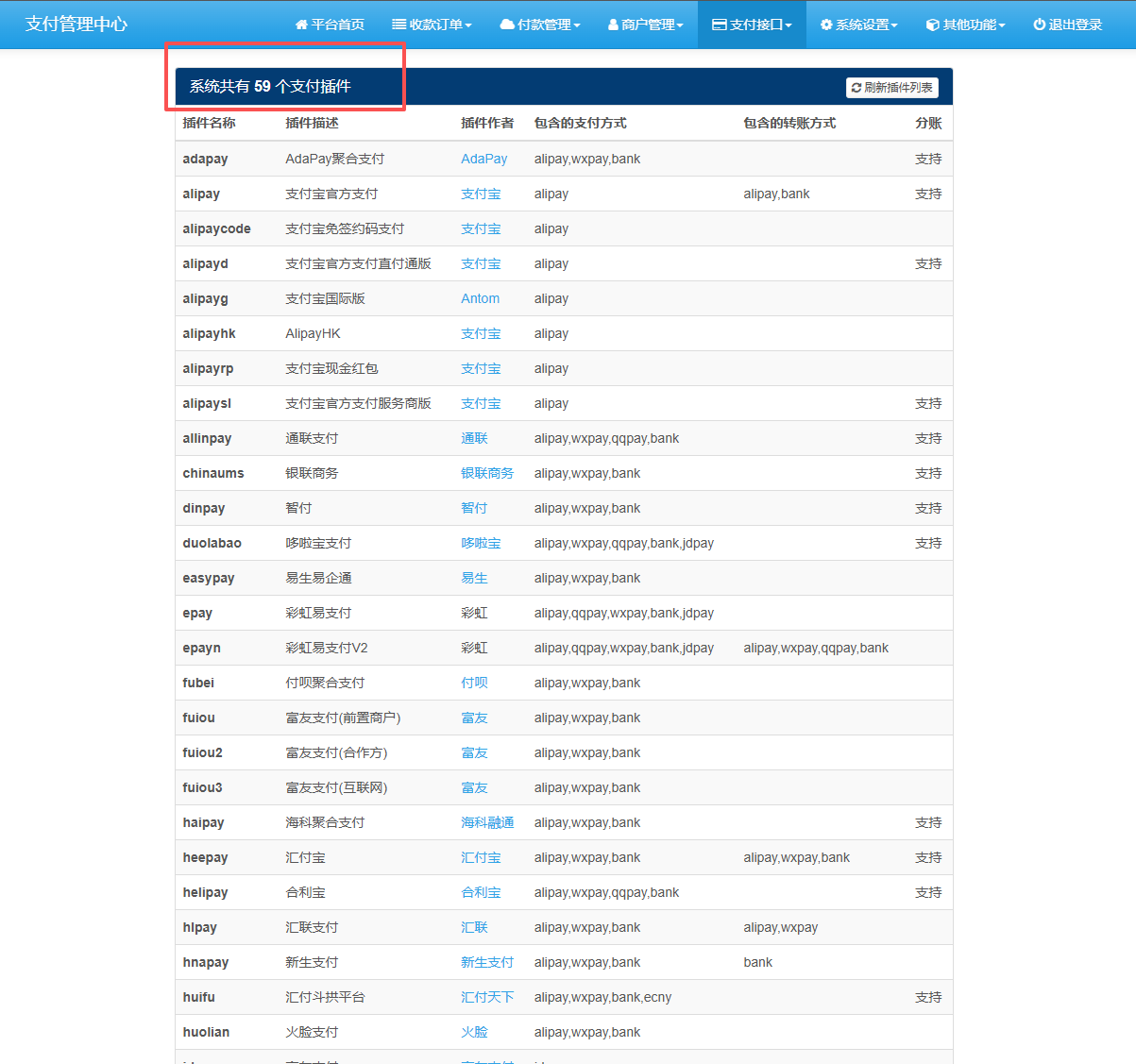1136x1064 pixels.
Task: Click the home icon beside 平台首页
Action: [x=301, y=25]
